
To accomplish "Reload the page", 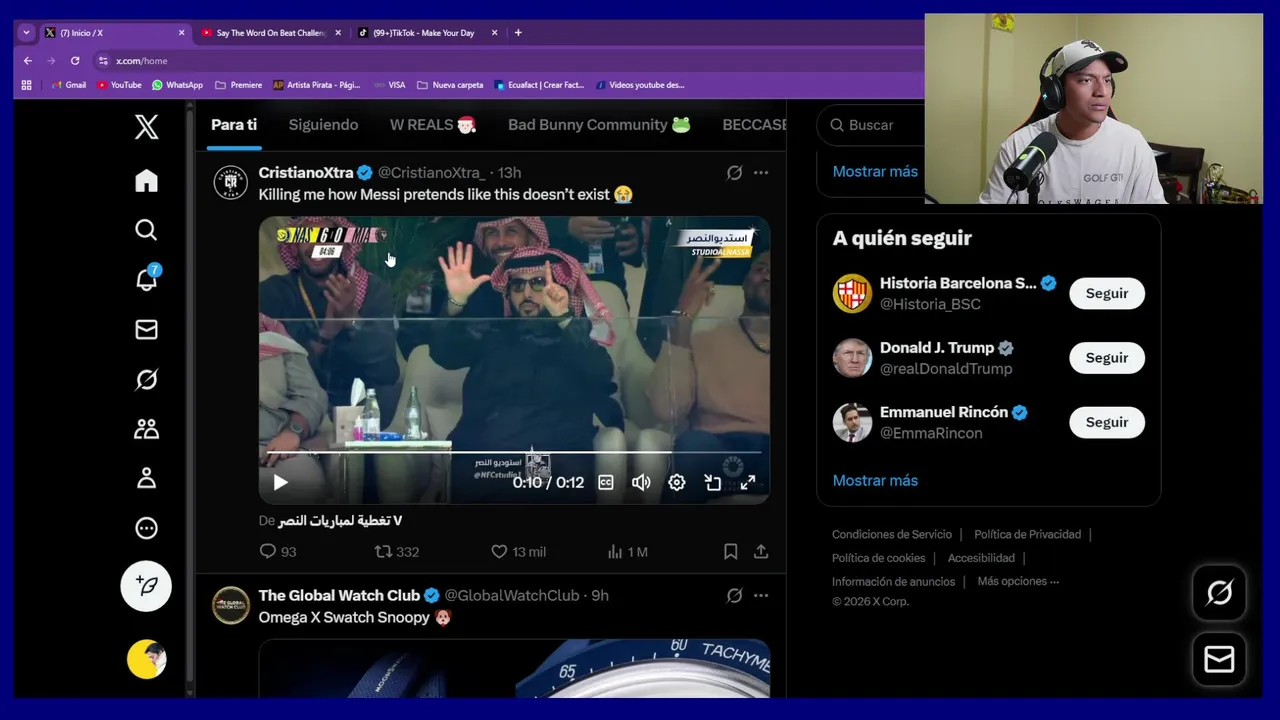I will coord(75,61).
